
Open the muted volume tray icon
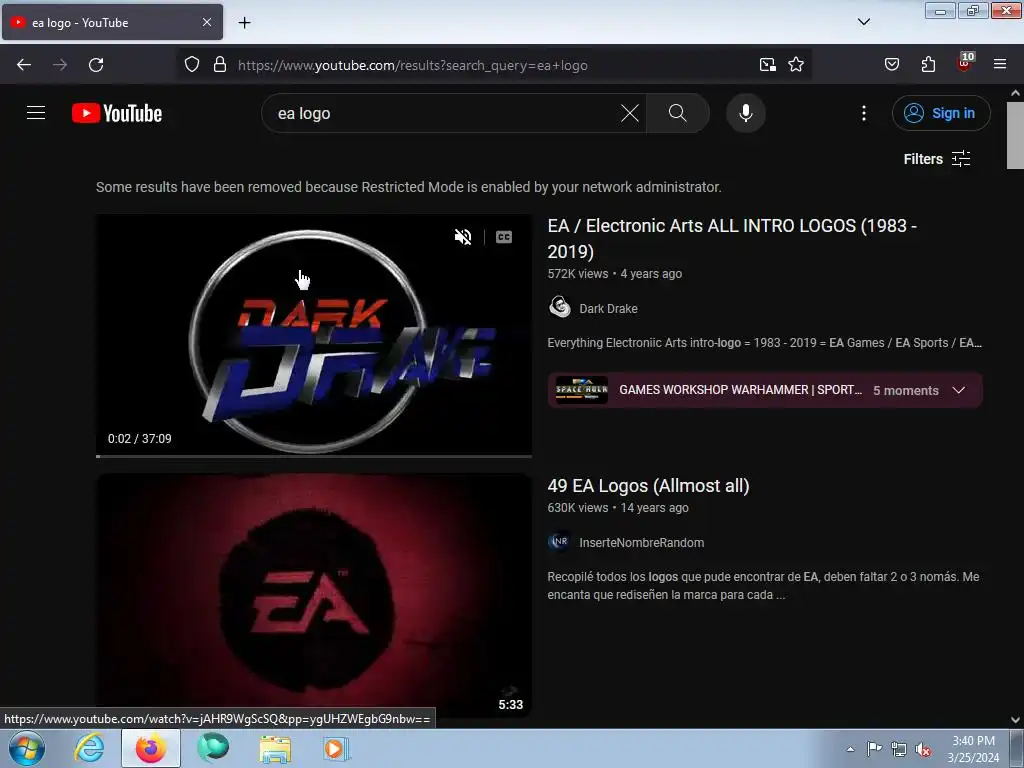[923, 749]
